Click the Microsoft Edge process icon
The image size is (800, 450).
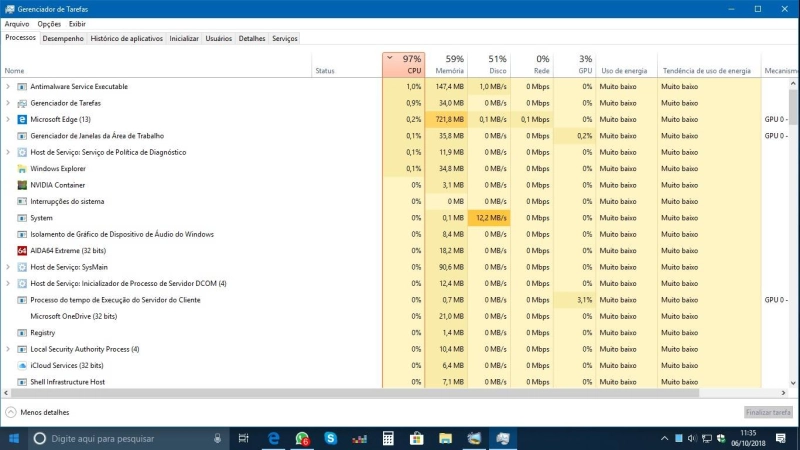coord(22,119)
